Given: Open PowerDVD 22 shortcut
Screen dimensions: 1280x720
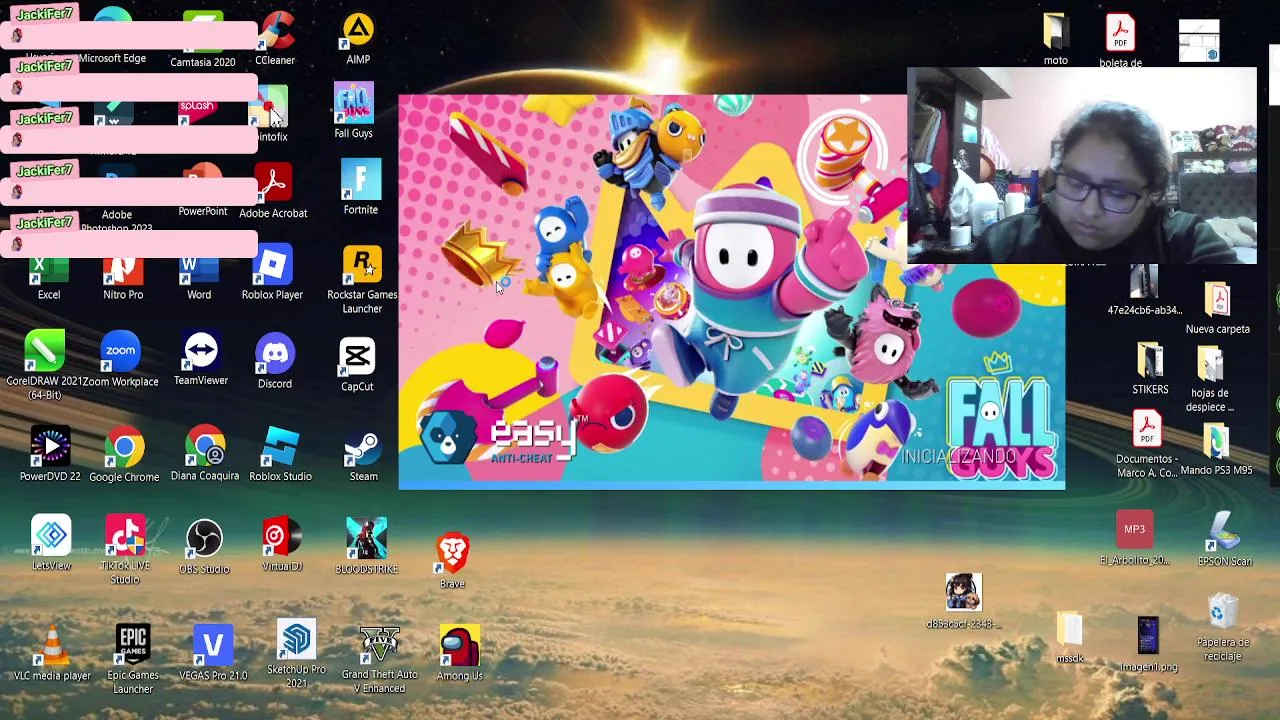Looking at the screenshot, I should point(50,455).
